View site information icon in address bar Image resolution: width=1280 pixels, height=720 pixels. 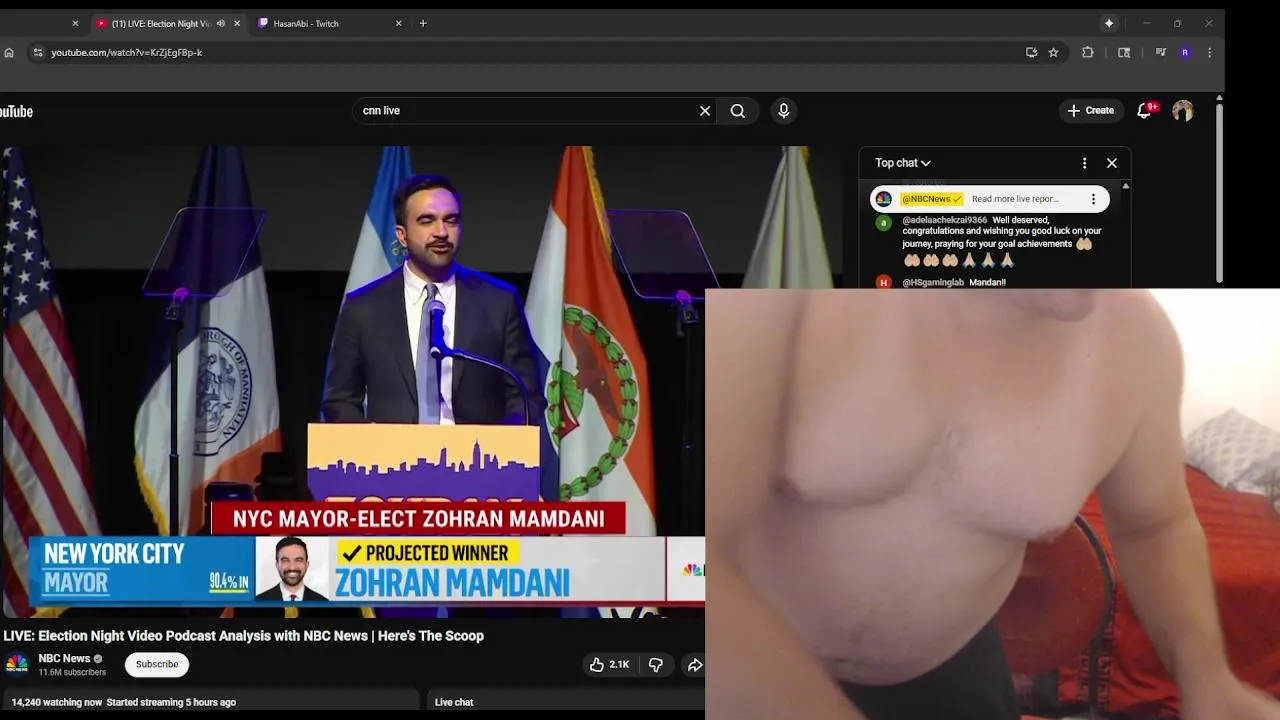point(38,52)
